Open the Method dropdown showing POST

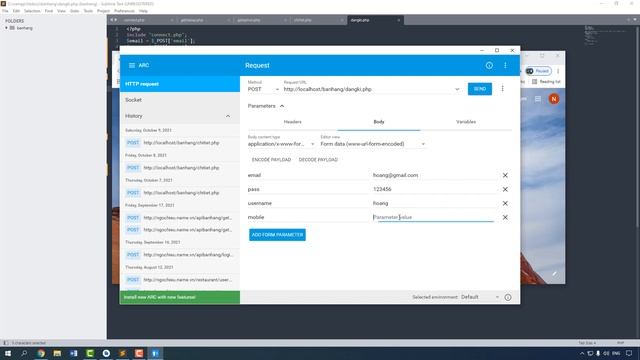coord(263,89)
